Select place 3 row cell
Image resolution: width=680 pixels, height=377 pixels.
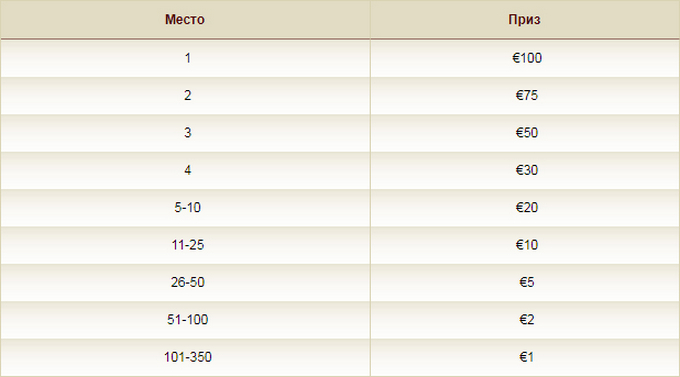(x=187, y=133)
